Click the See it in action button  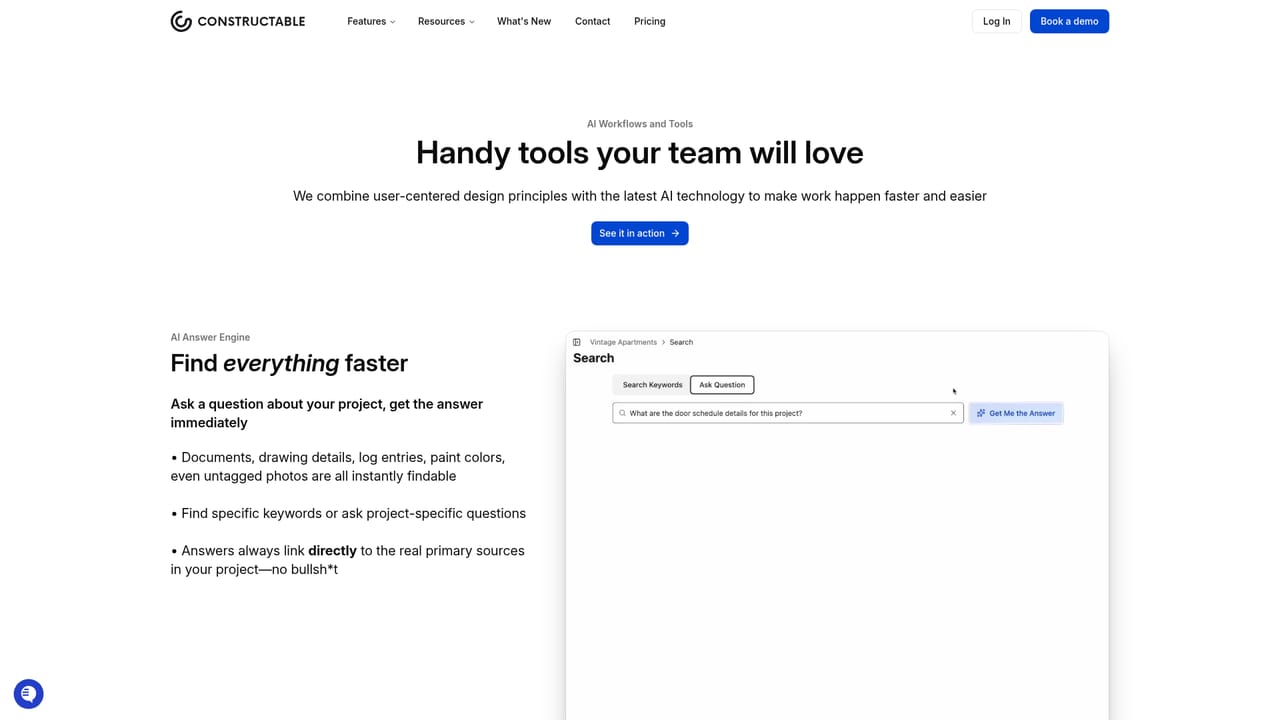640,233
